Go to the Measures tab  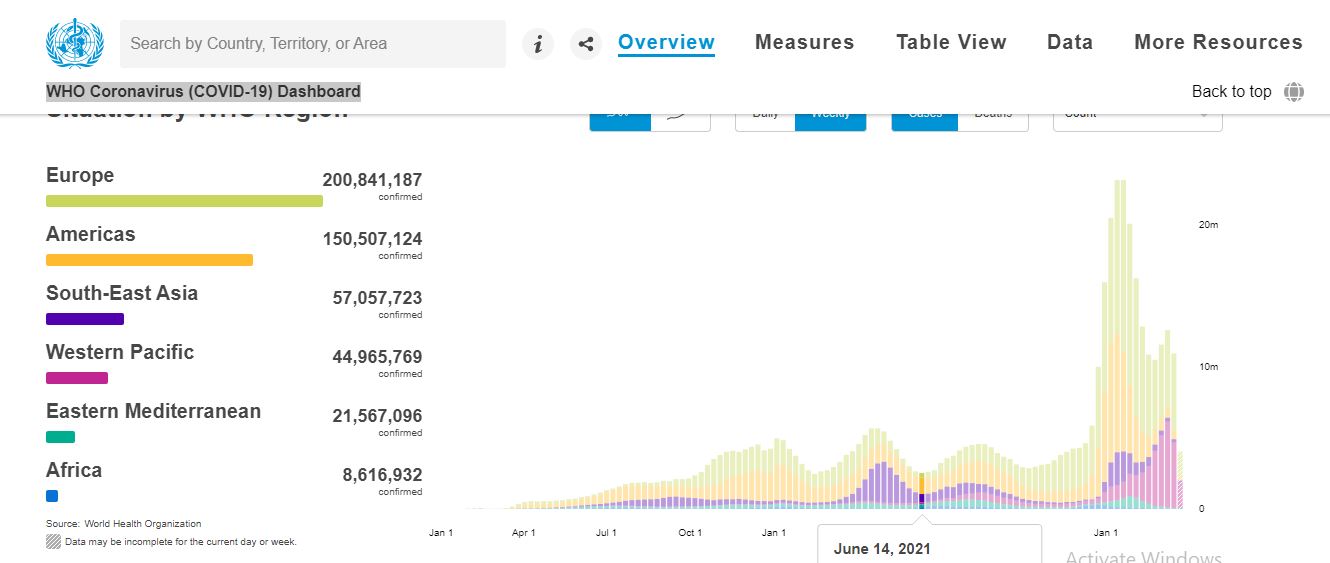[x=804, y=42]
